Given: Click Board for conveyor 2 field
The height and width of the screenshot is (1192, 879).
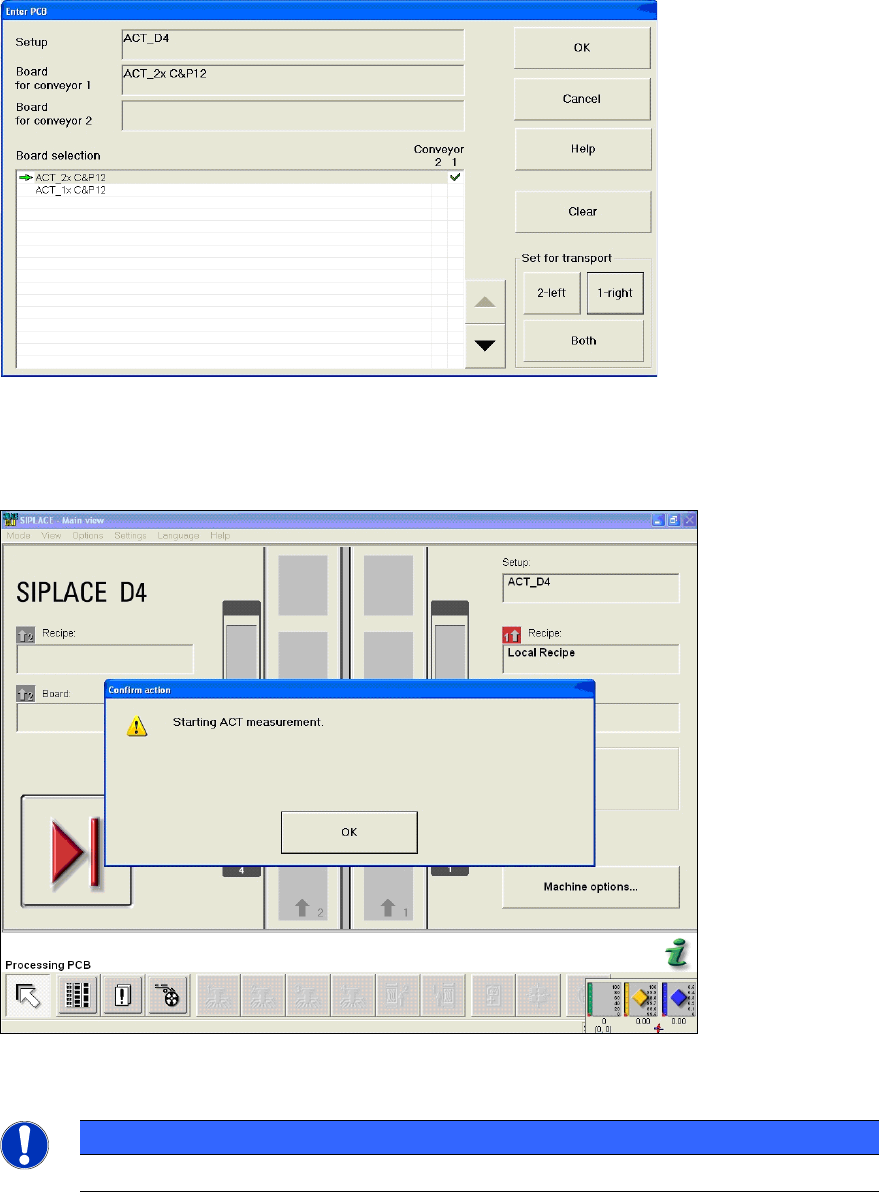Looking at the screenshot, I should 293,116.
